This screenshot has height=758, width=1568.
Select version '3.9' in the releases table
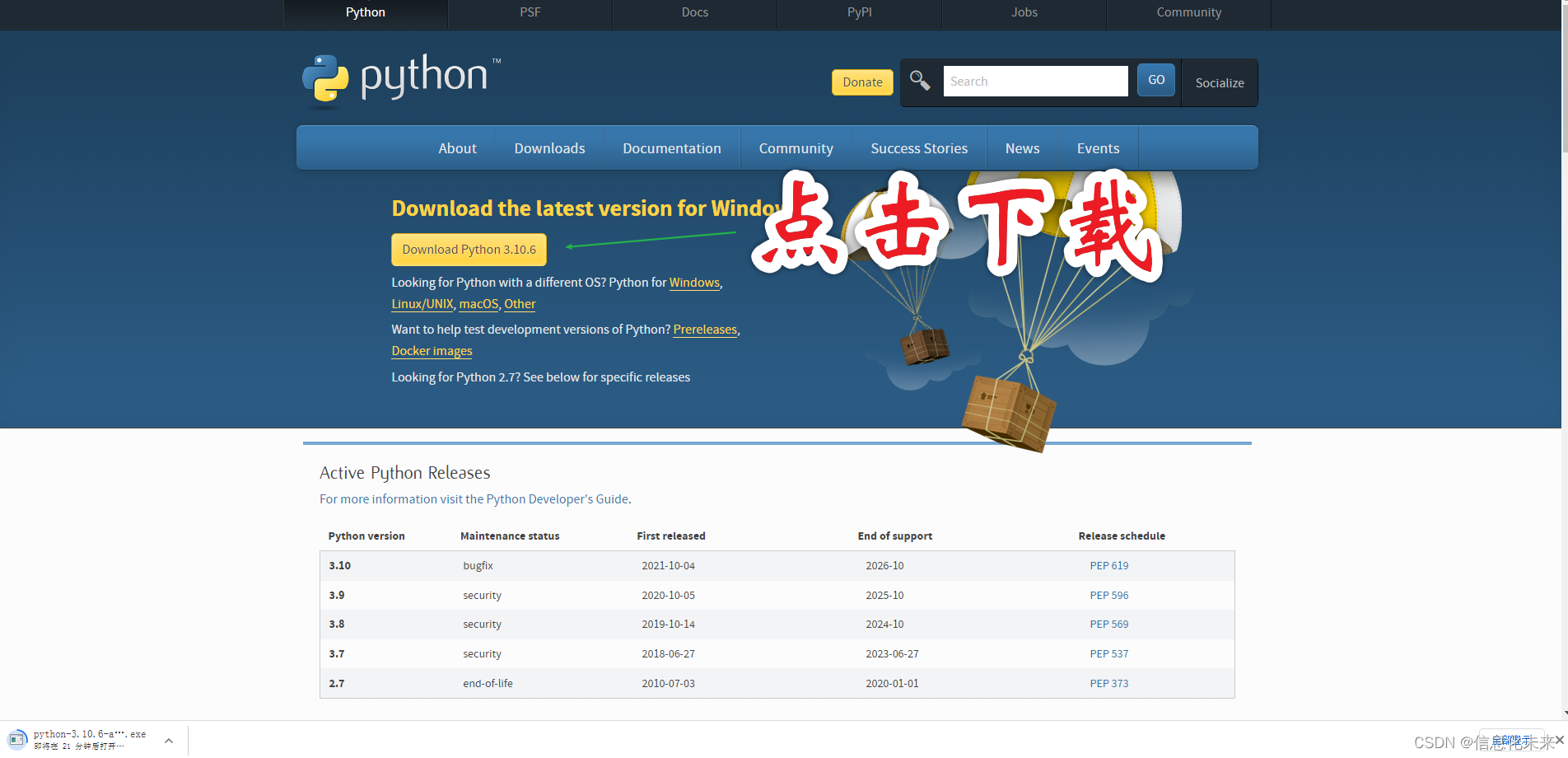point(337,596)
